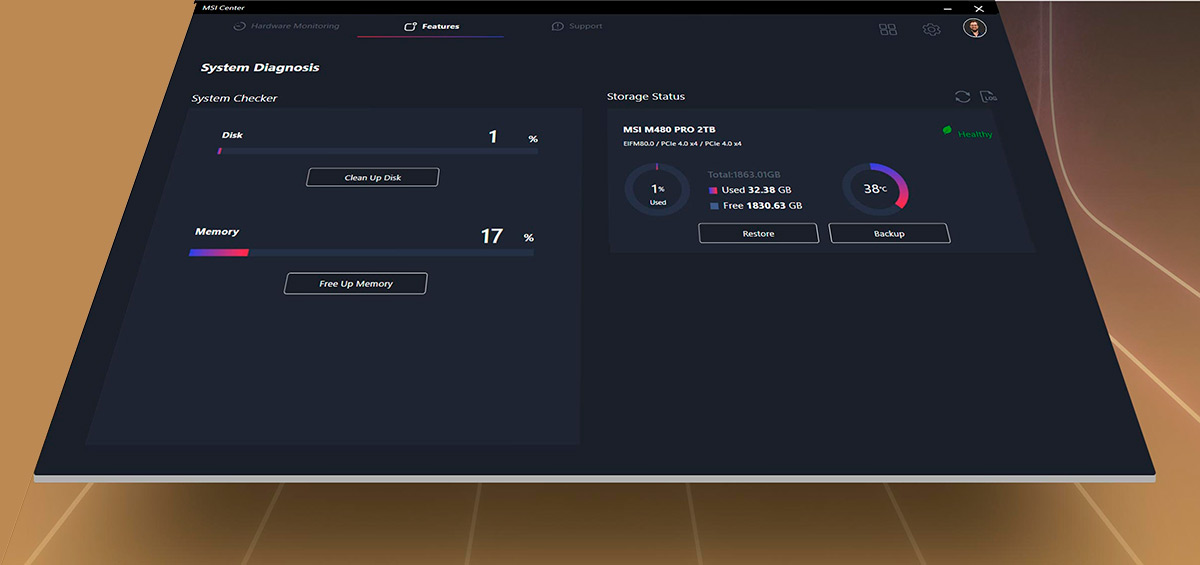Click the Memory '17 %' value
1200x565 pixels.
(507, 236)
